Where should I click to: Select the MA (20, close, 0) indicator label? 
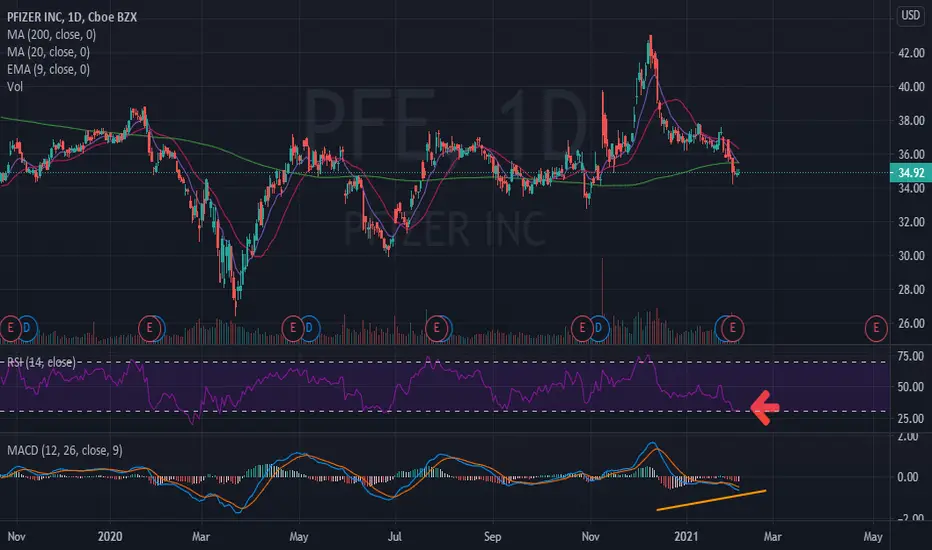[49, 52]
